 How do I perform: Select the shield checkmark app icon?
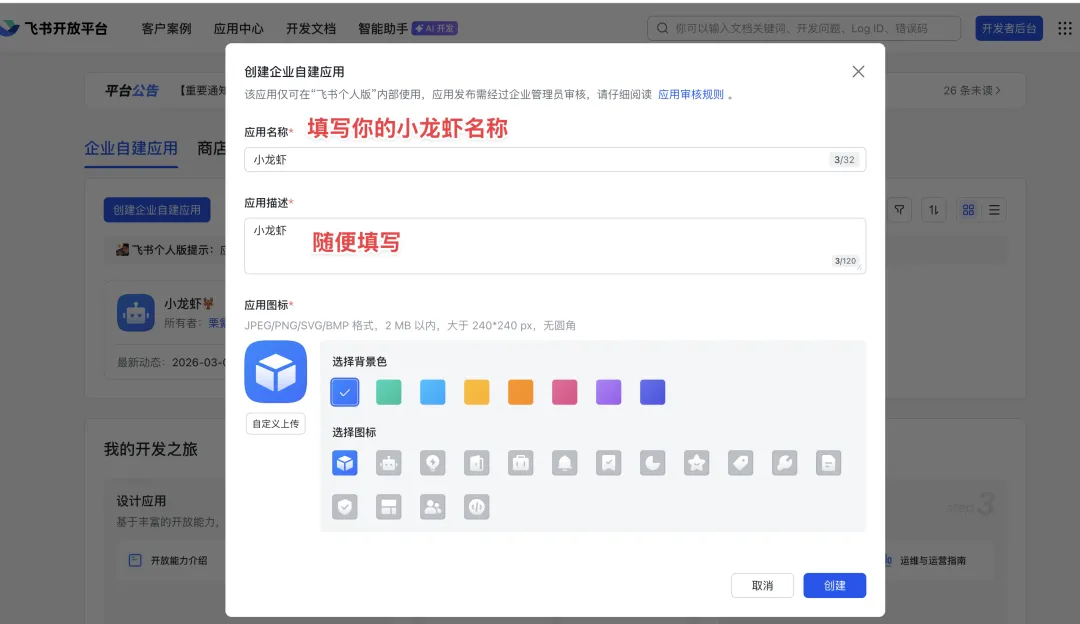coord(345,507)
